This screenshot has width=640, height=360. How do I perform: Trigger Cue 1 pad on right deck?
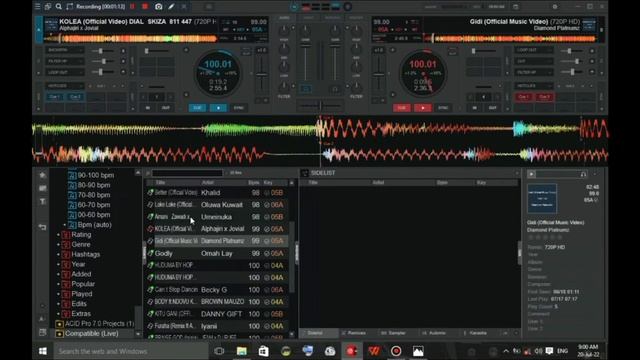(523, 97)
